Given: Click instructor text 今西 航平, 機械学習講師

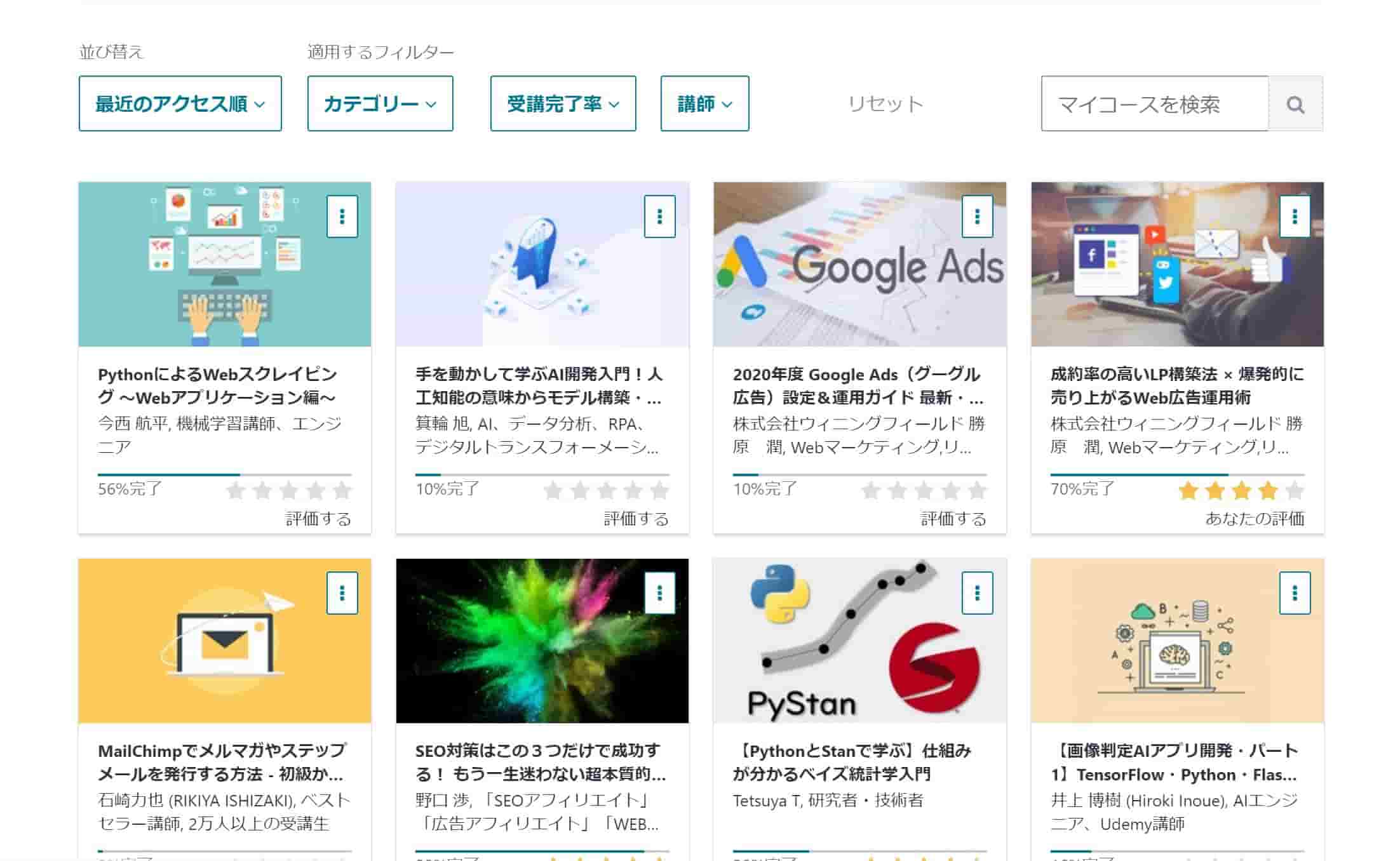Looking at the screenshot, I should pos(220,436).
